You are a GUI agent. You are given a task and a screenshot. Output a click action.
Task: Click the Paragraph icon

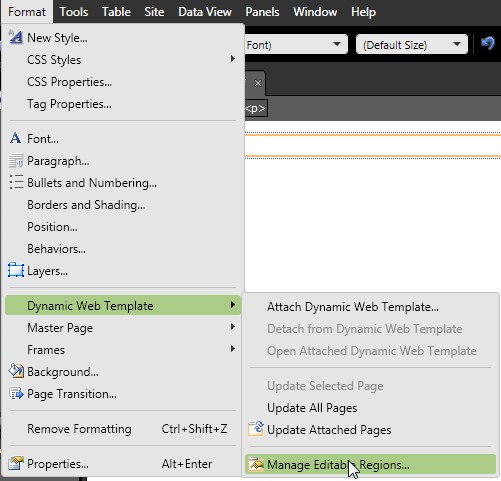15,160
